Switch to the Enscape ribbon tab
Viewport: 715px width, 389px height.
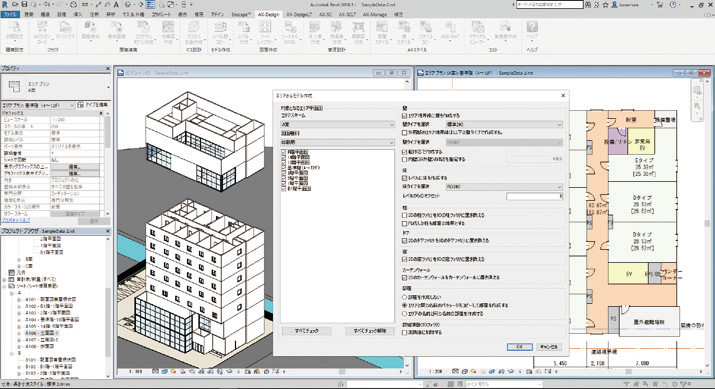pos(240,15)
